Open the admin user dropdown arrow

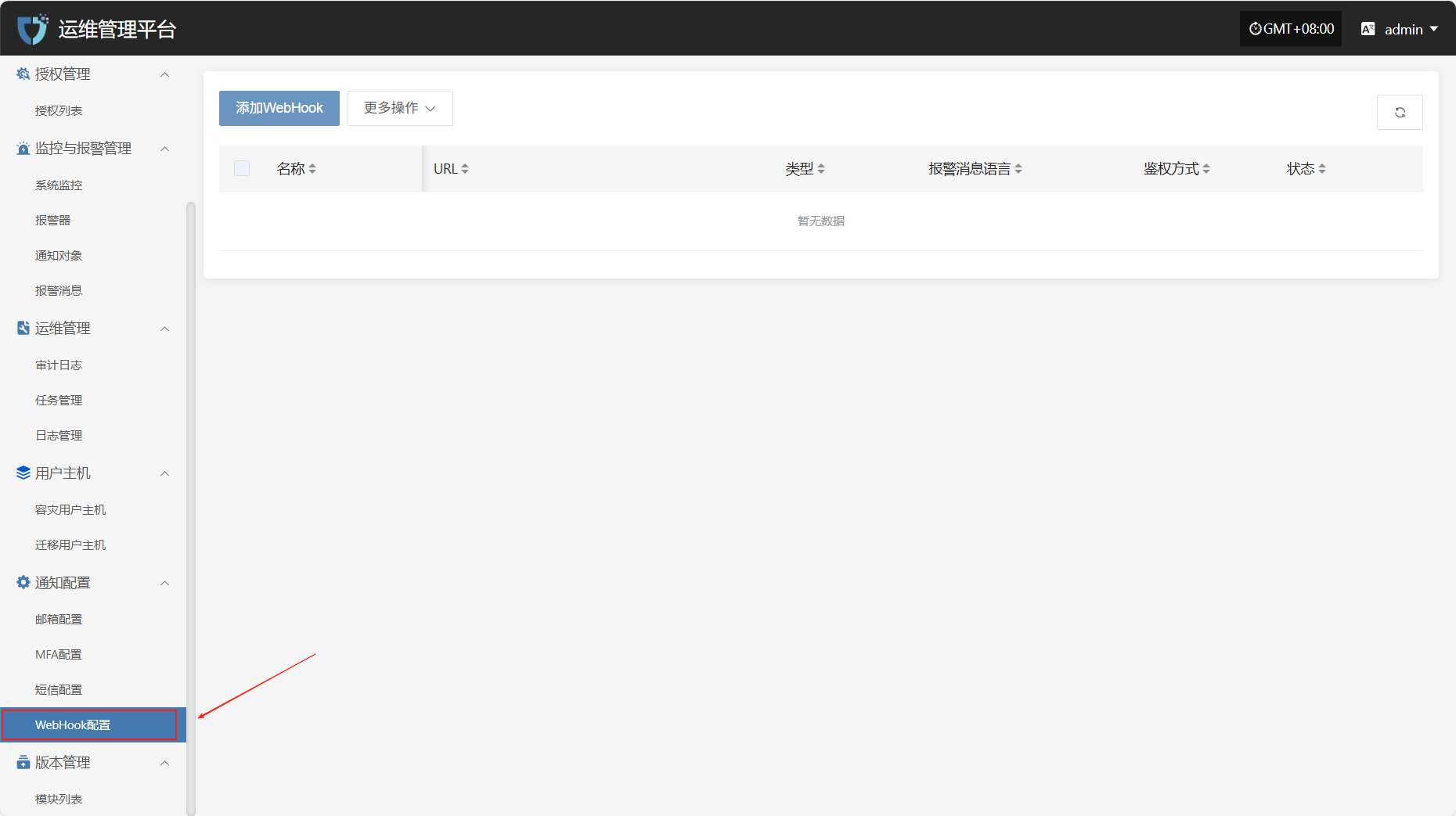coord(1434,29)
